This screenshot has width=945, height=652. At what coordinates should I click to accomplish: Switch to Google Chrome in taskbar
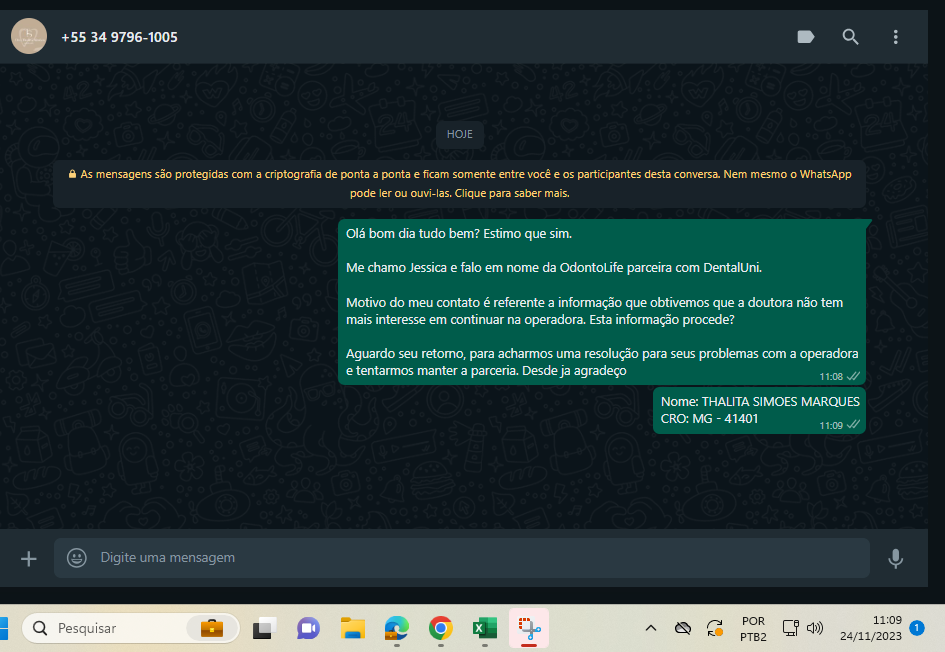[x=440, y=628]
